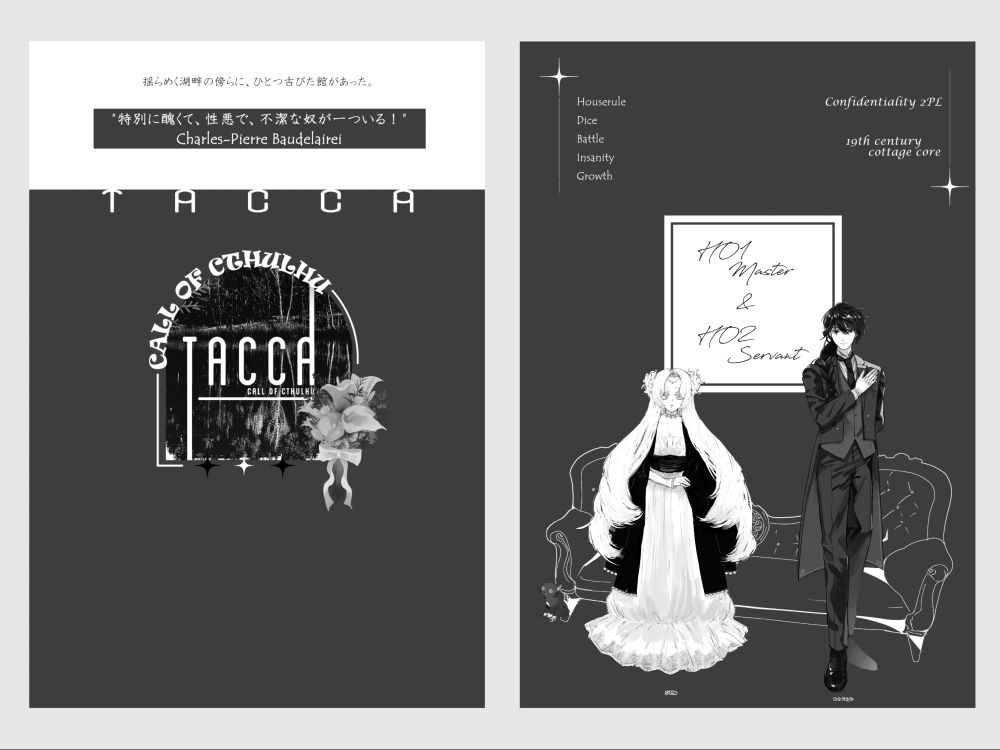Select the white sparkle between the two dark stars under the logo
The image size is (1000, 750).
(x=244, y=466)
